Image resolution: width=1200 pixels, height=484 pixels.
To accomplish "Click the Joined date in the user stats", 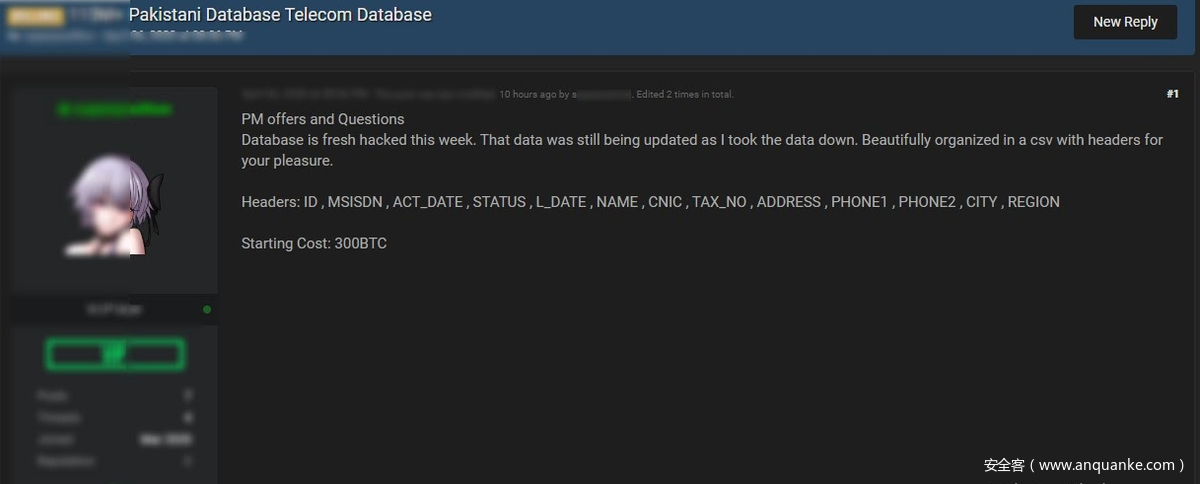I will 166,439.
